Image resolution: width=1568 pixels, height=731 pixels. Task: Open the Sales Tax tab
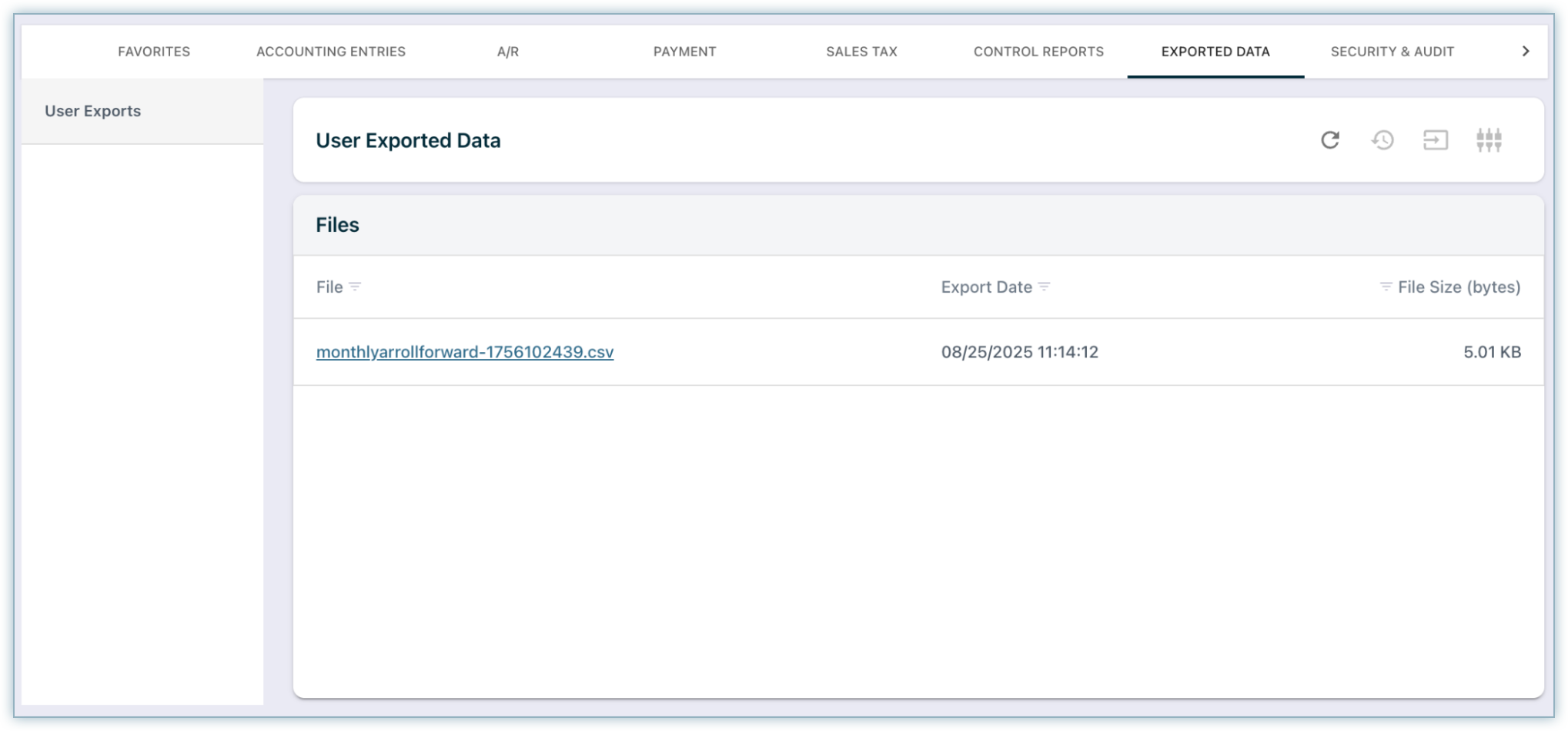point(861,52)
